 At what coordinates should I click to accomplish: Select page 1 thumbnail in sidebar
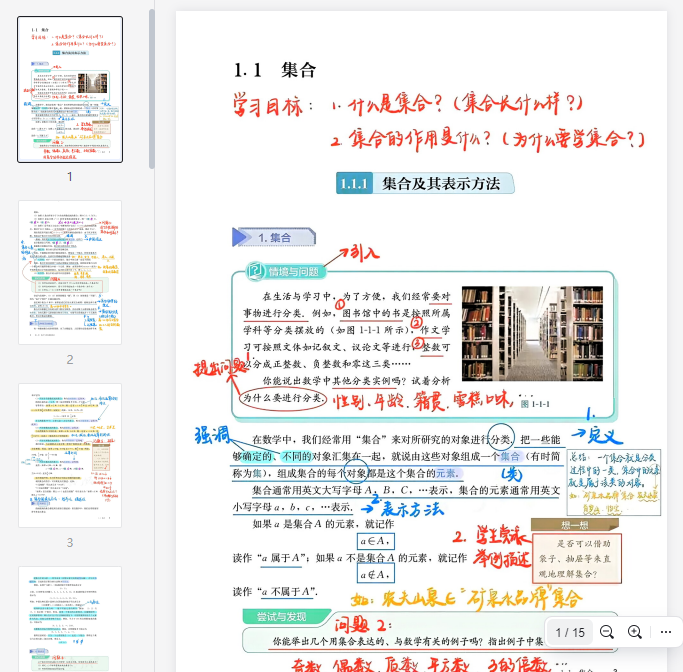[x=70, y=89]
